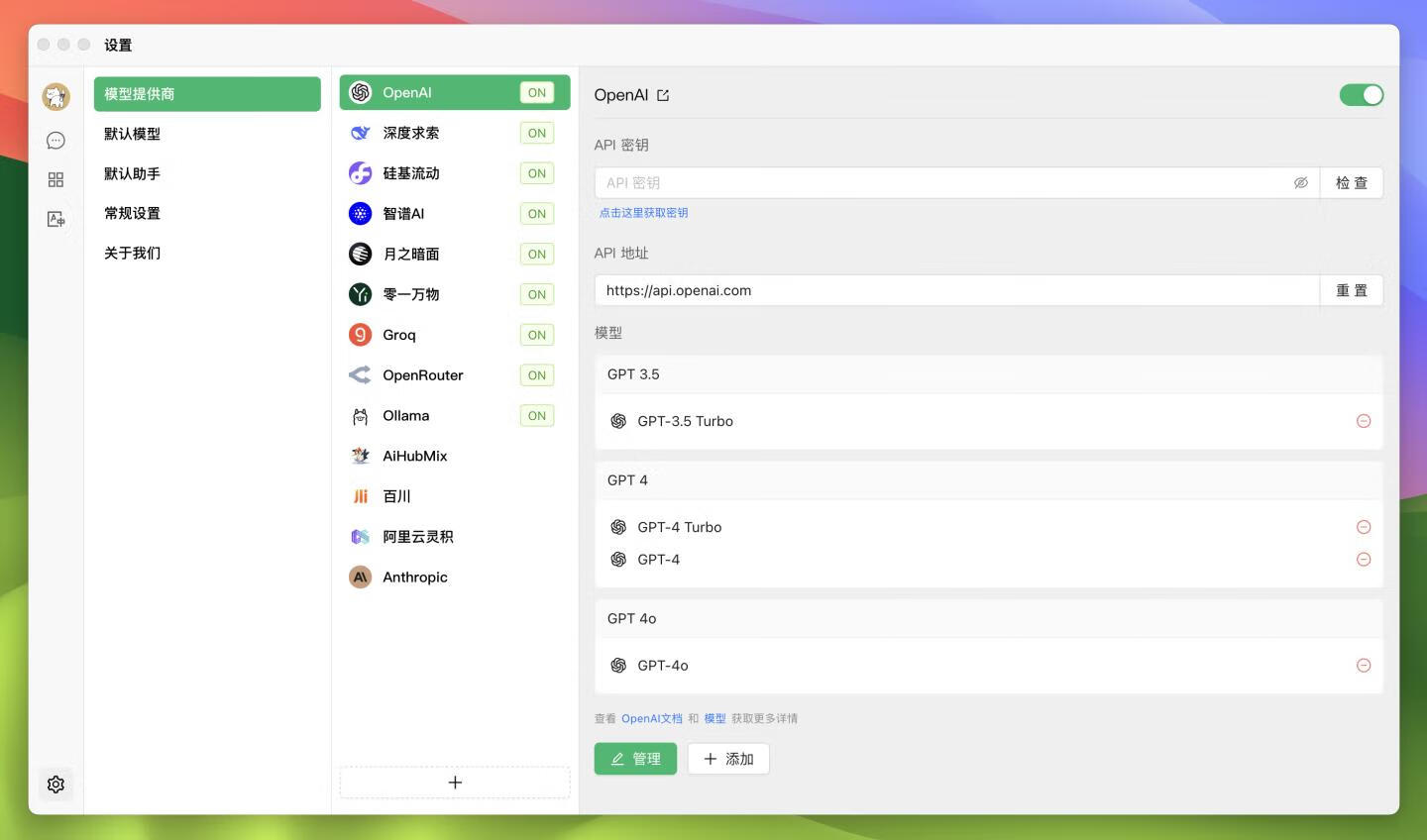The width and height of the screenshot is (1427, 840).
Task: Click the OpenAI logo in provider list
Action: [361, 92]
